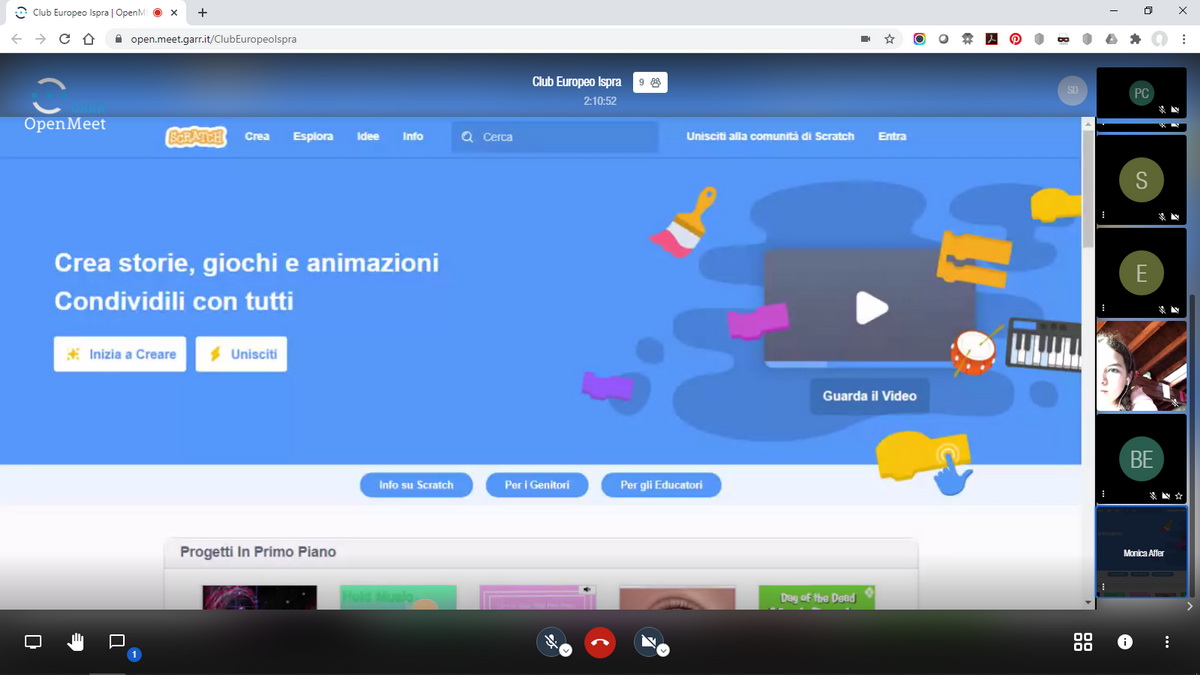Open the Extensions puzzle menu
This screenshot has width=1200, height=675.
pyautogui.click(x=1135, y=39)
